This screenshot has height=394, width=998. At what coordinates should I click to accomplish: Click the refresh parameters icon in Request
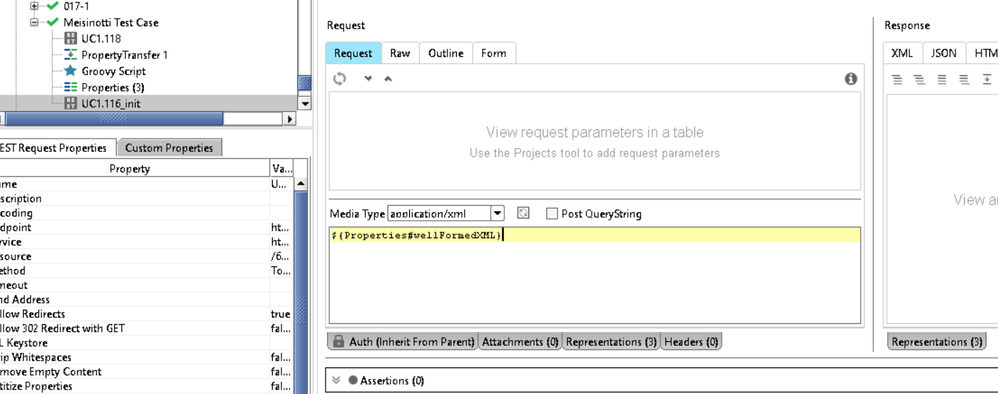[x=340, y=78]
